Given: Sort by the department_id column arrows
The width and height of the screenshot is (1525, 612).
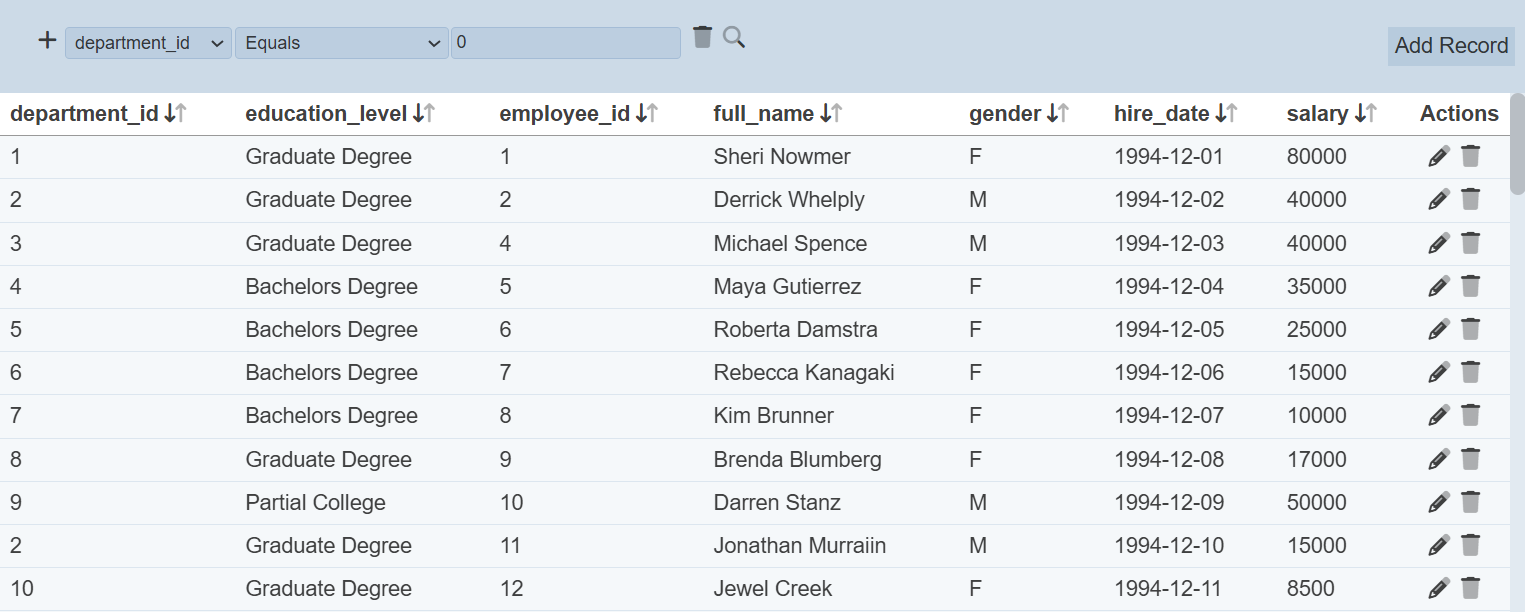Looking at the screenshot, I should [176, 114].
